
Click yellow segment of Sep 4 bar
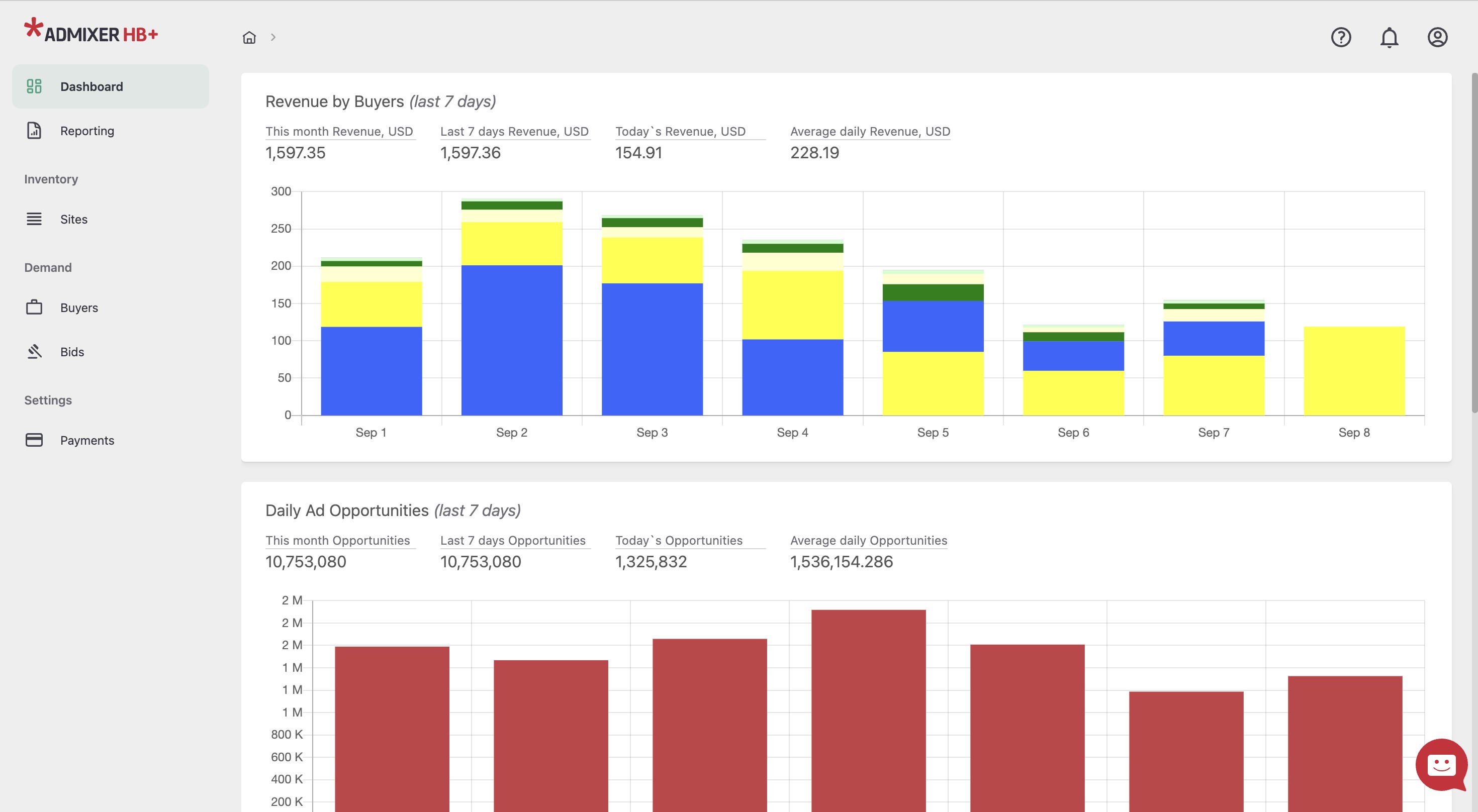pyautogui.click(x=792, y=305)
